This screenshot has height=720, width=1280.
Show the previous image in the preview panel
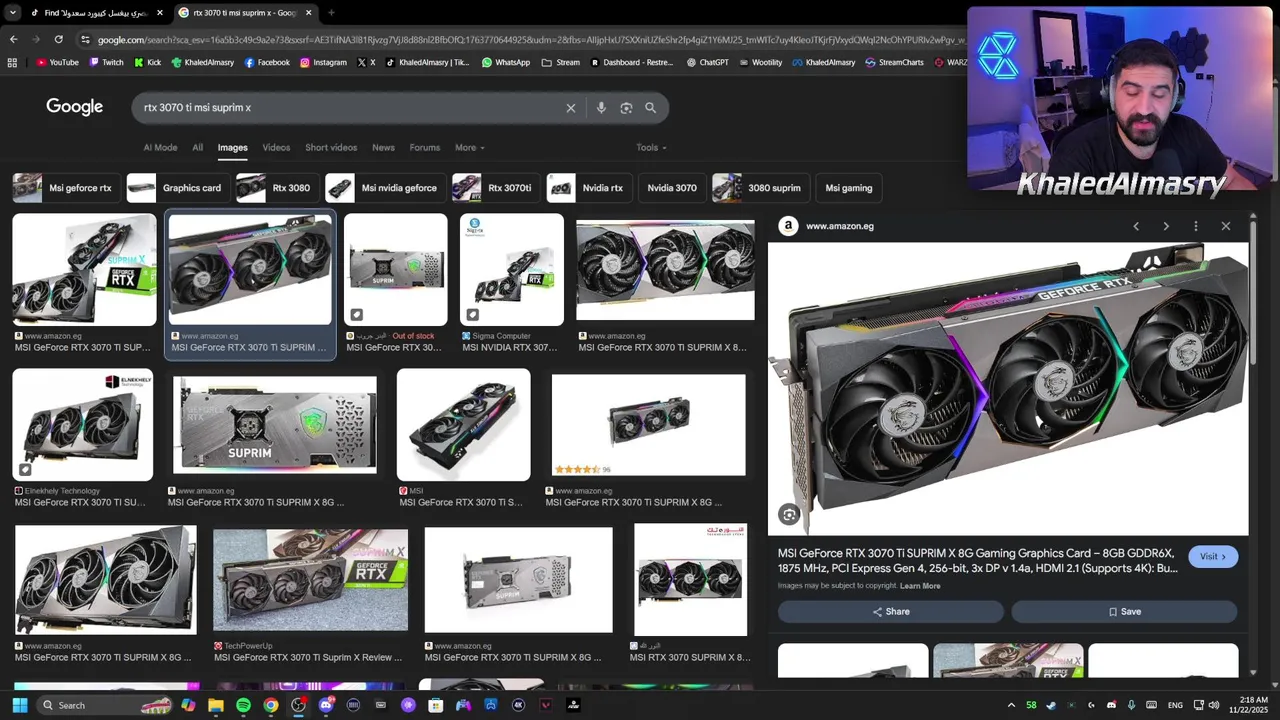(1136, 226)
